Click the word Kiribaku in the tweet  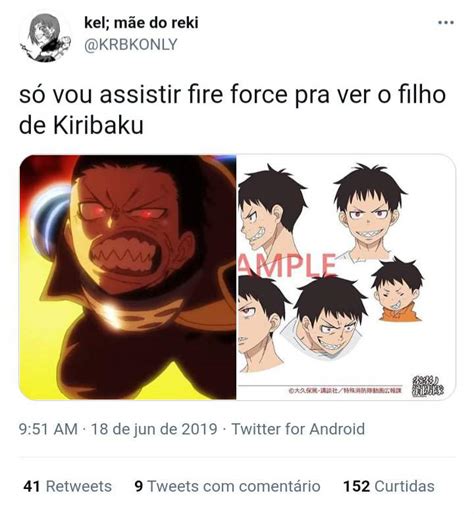click(x=98, y=125)
